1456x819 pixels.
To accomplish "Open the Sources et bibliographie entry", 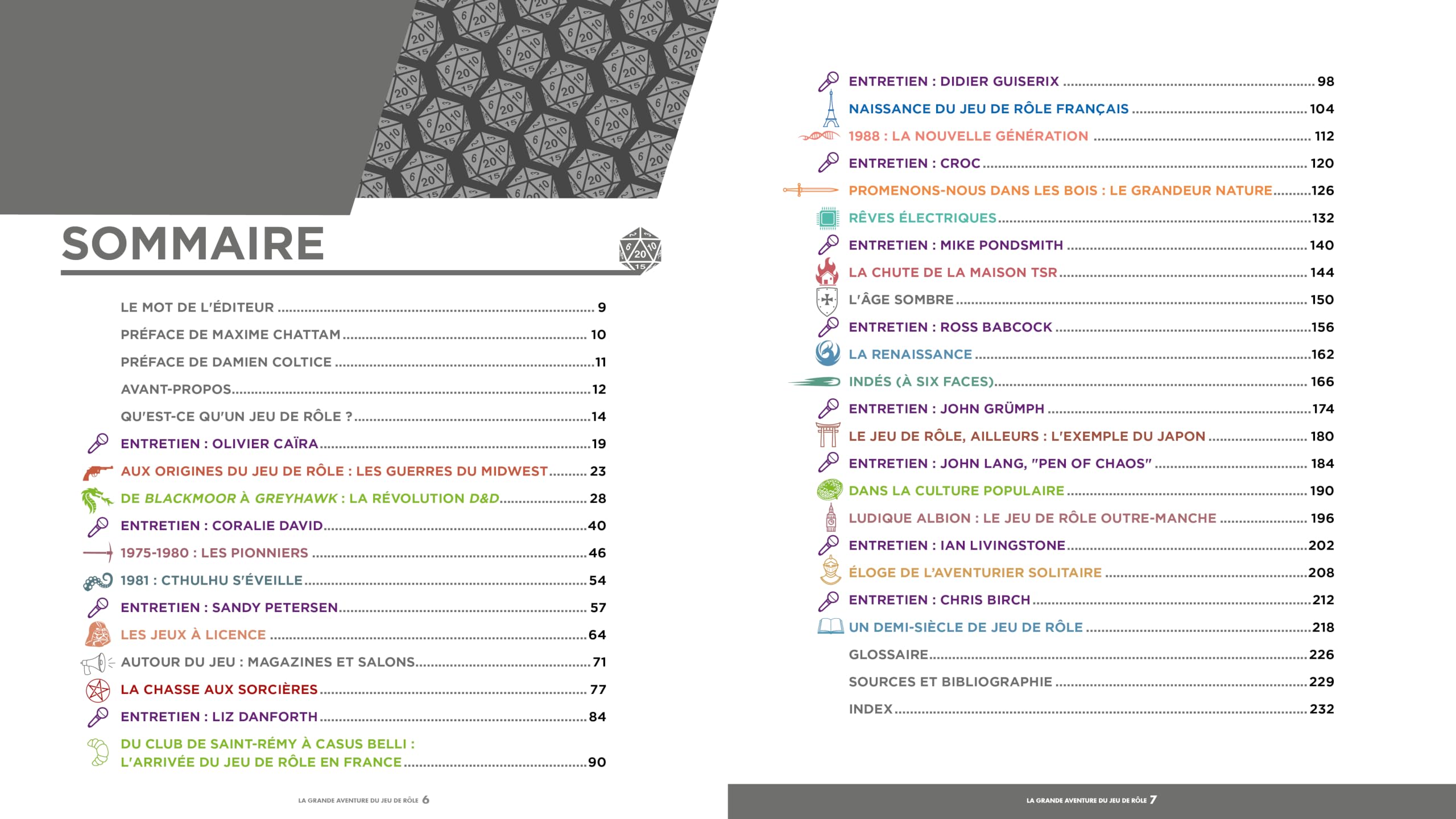I will point(1091,682).
